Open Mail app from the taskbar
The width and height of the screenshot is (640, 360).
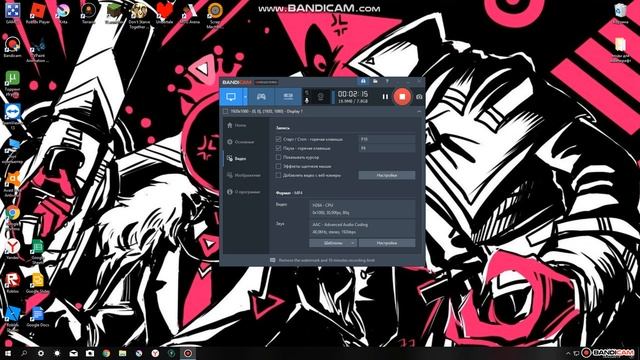coord(73,353)
